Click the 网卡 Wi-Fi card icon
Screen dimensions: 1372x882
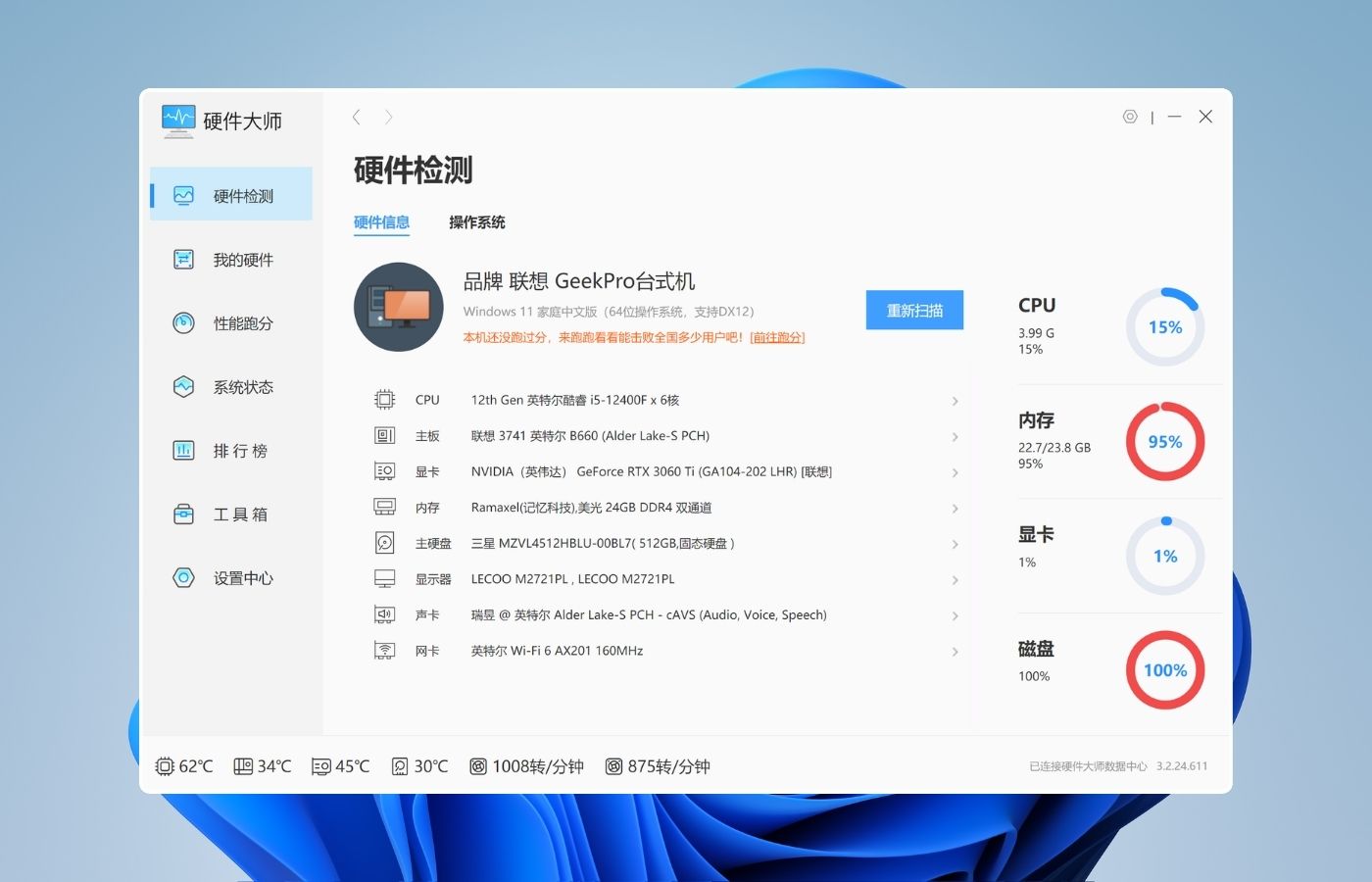coord(384,650)
